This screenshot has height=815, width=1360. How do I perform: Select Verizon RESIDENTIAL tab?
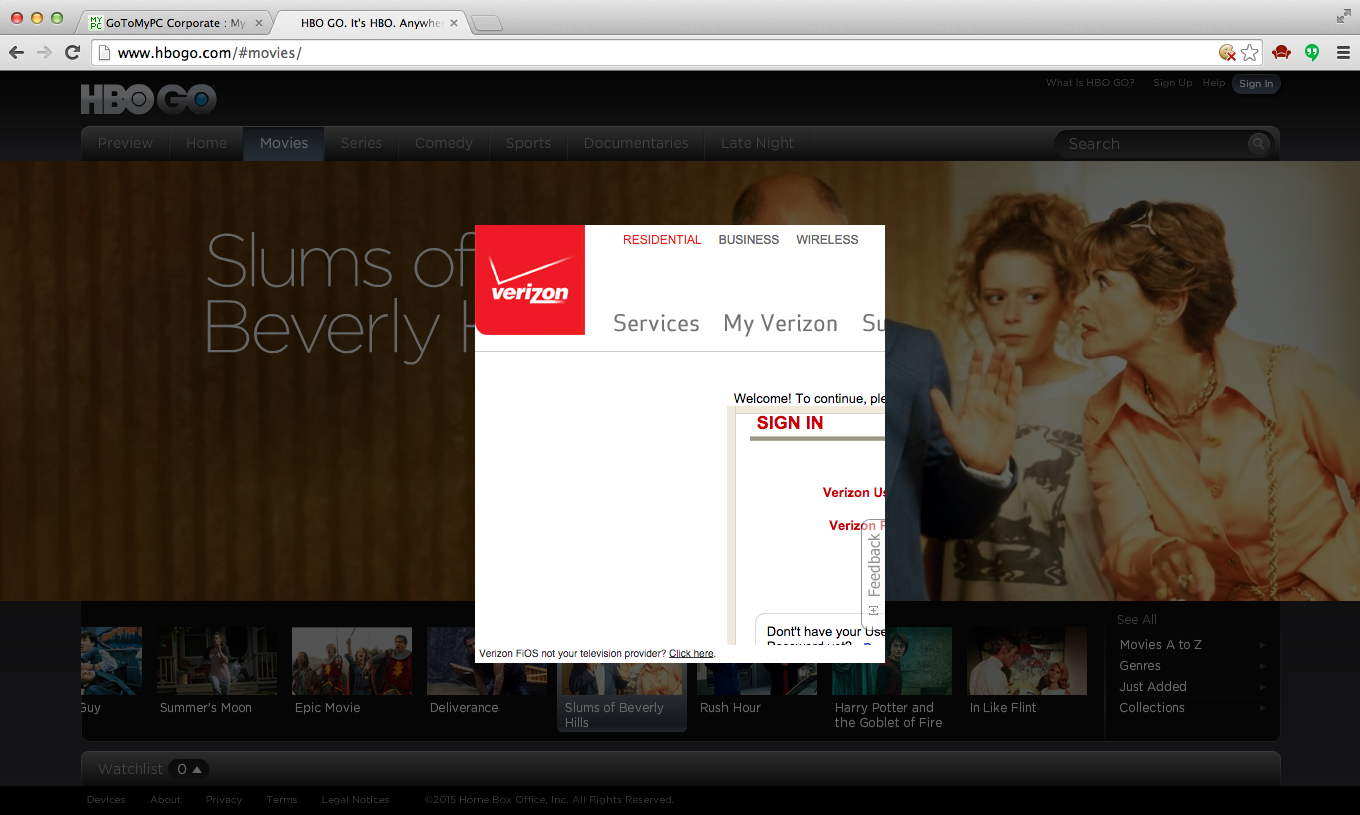click(662, 240)
